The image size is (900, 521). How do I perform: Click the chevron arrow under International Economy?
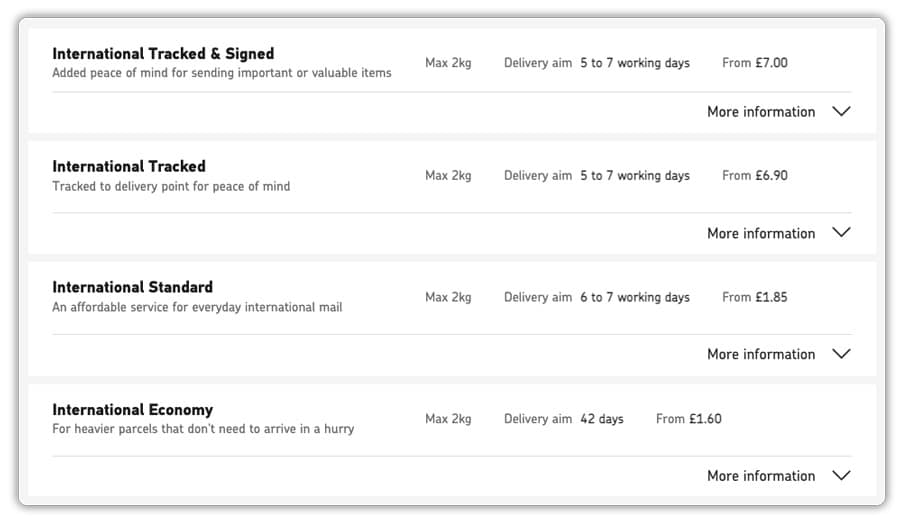tap(841, 476)
